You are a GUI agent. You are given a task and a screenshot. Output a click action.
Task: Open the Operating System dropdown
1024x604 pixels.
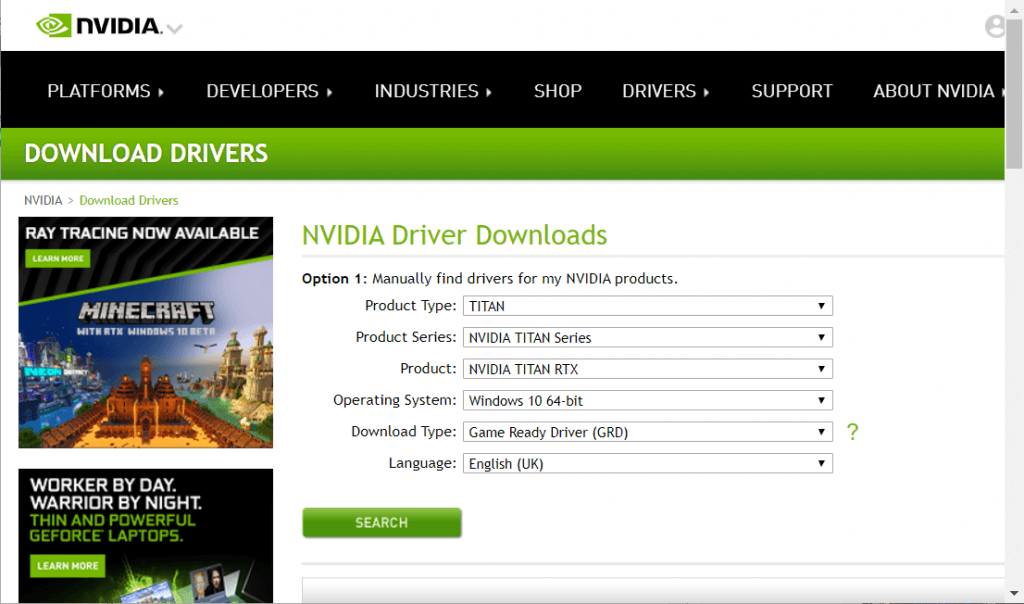tap(648, 400)
